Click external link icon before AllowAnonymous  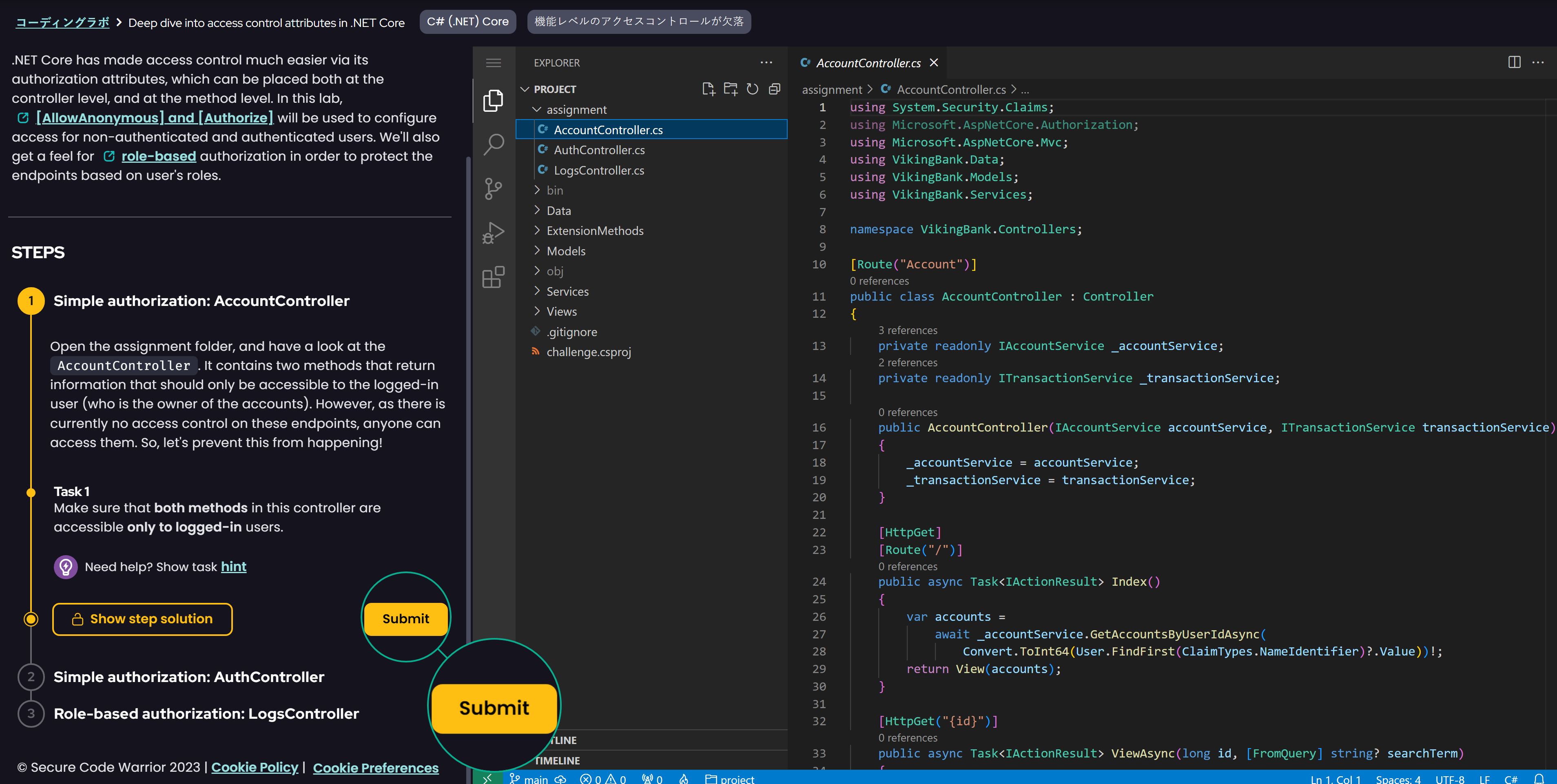(23, 118)
